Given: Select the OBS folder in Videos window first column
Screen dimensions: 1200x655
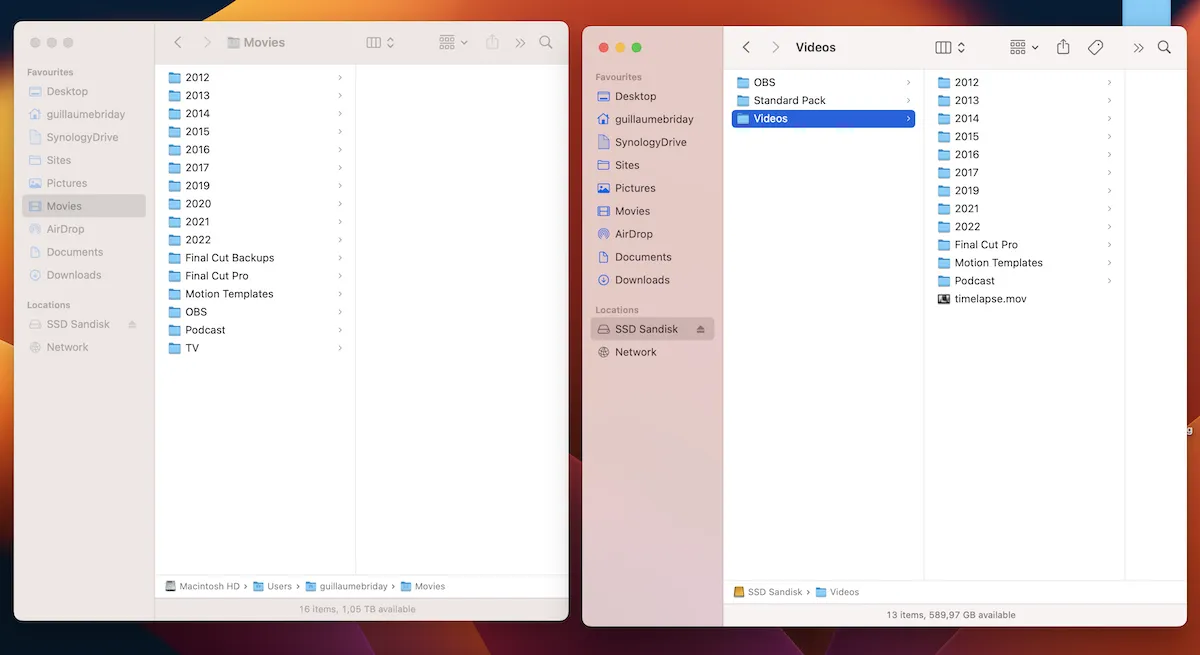Looking at the screenshot, I should click(823, 82).
